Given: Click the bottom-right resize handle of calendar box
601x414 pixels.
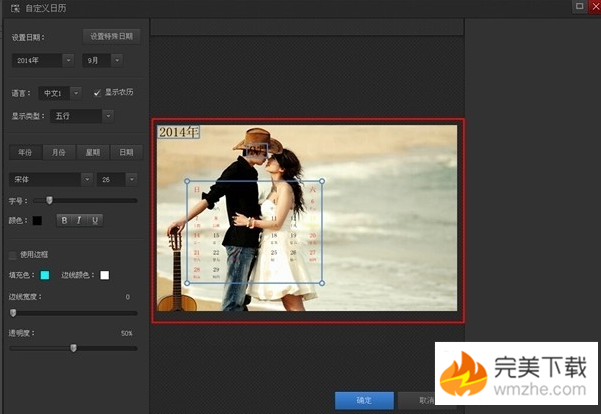Looking at the screenshot, I should pyautogui.click(x=322, y=284).
